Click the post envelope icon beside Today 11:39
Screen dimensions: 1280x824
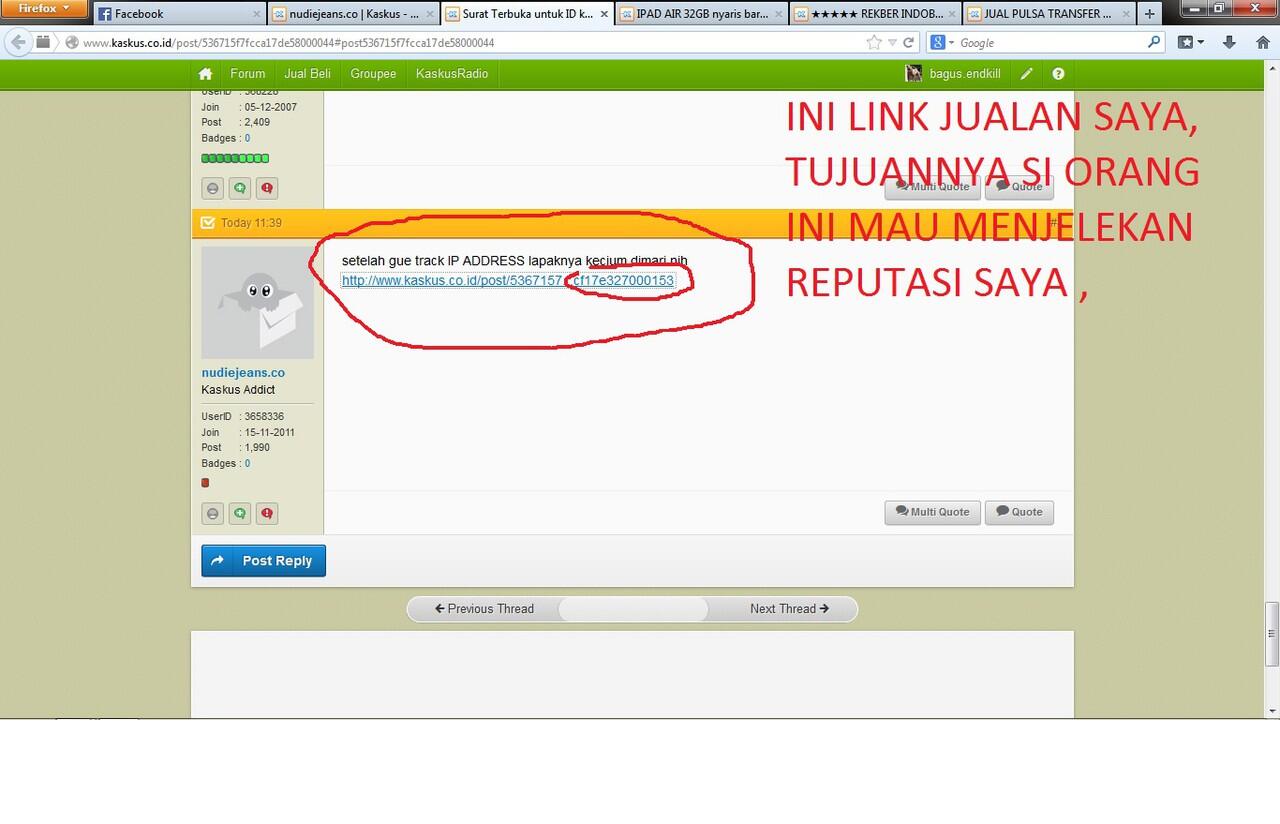tap(208, 222)
